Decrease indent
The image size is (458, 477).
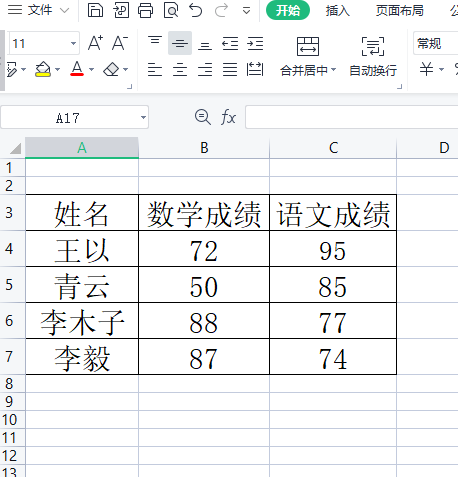pyautogui.click(x=230, y=43)
